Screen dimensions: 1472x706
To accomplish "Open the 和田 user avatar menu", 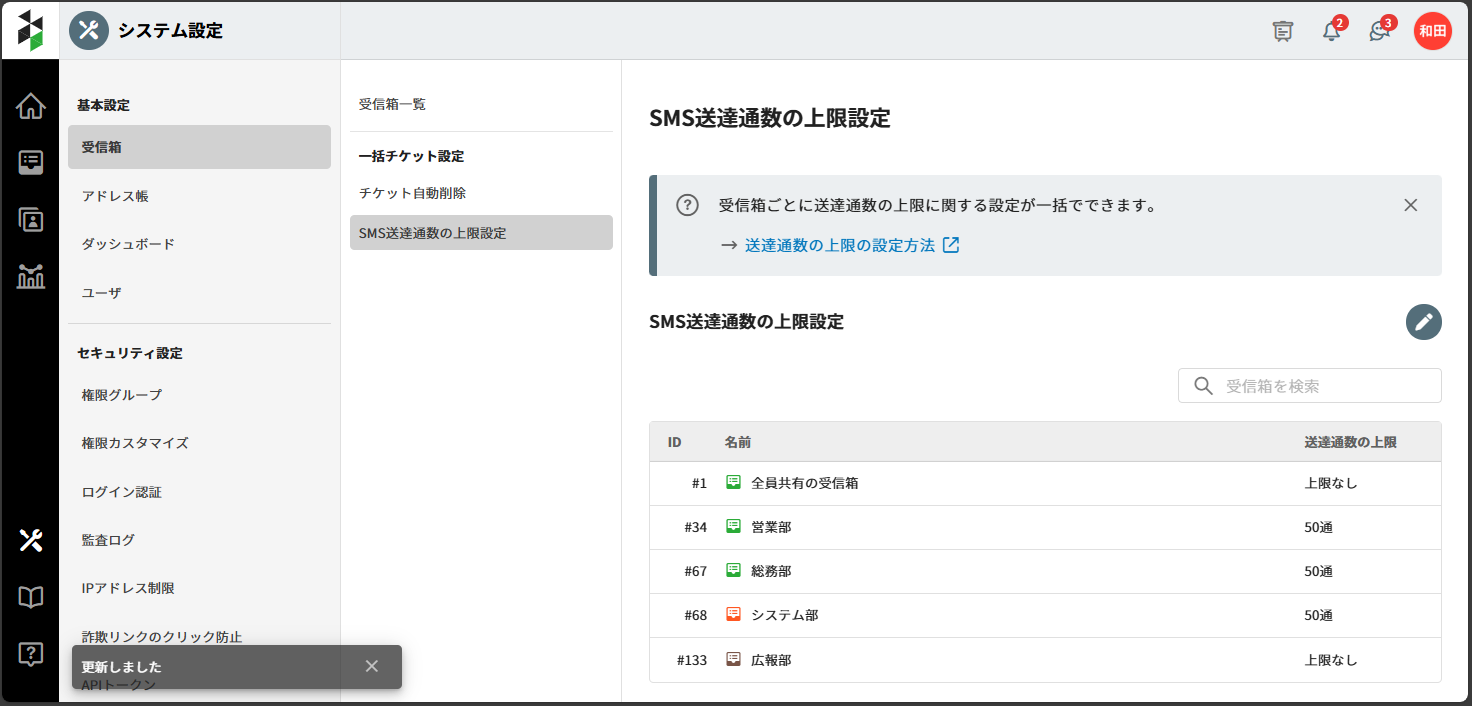I will [x=1432, y=31].
